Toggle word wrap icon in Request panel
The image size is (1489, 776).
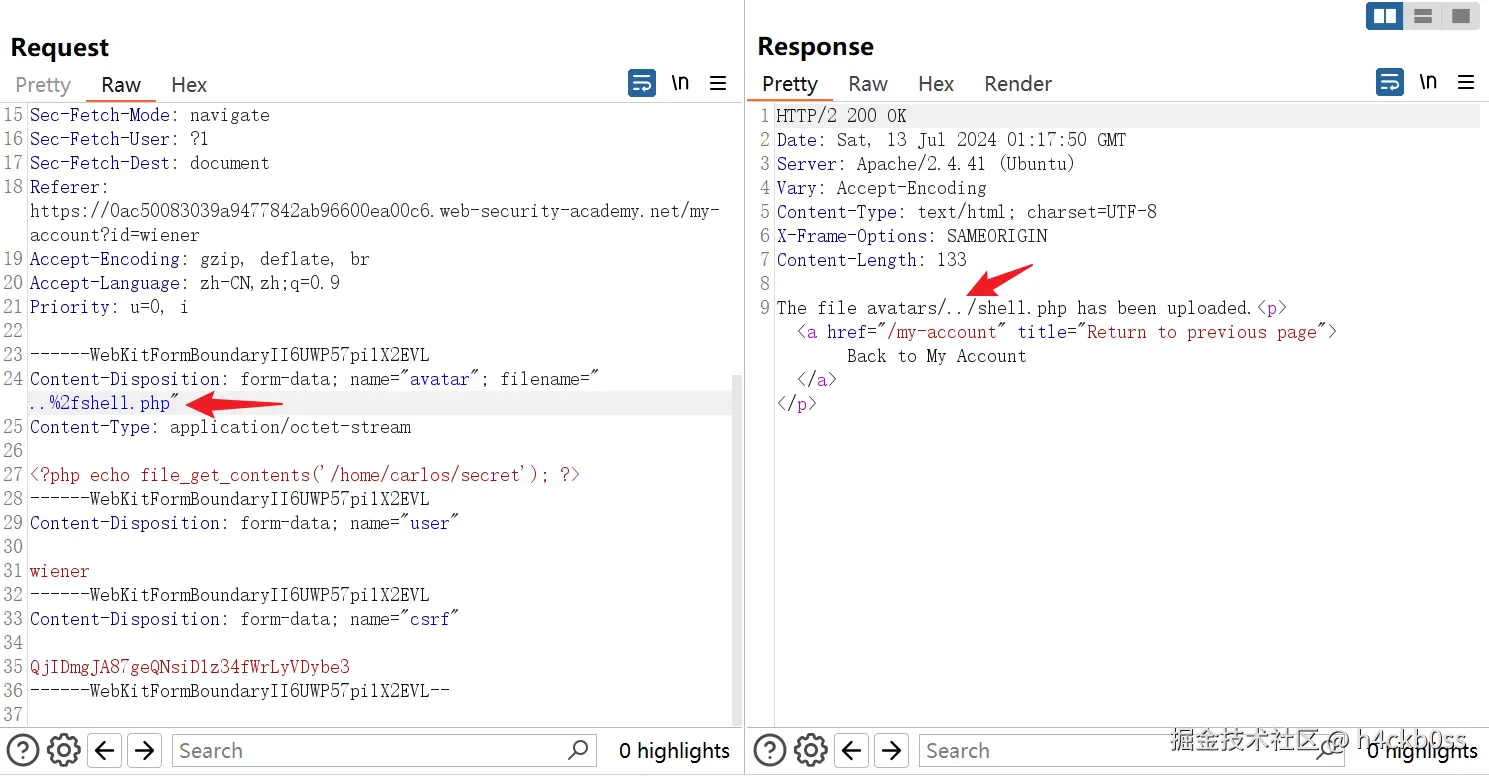642,83
